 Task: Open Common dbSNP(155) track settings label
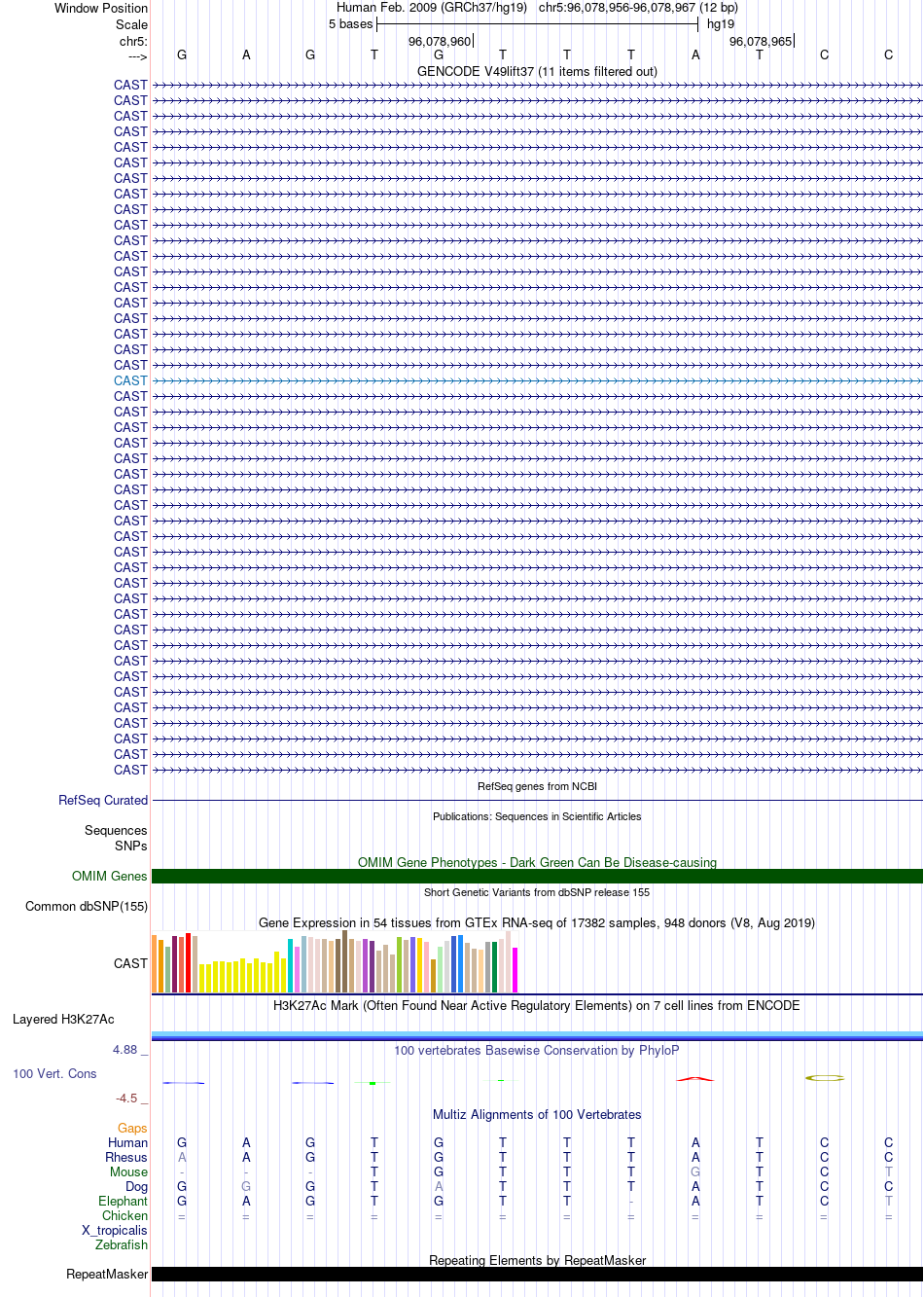point(87,906)
